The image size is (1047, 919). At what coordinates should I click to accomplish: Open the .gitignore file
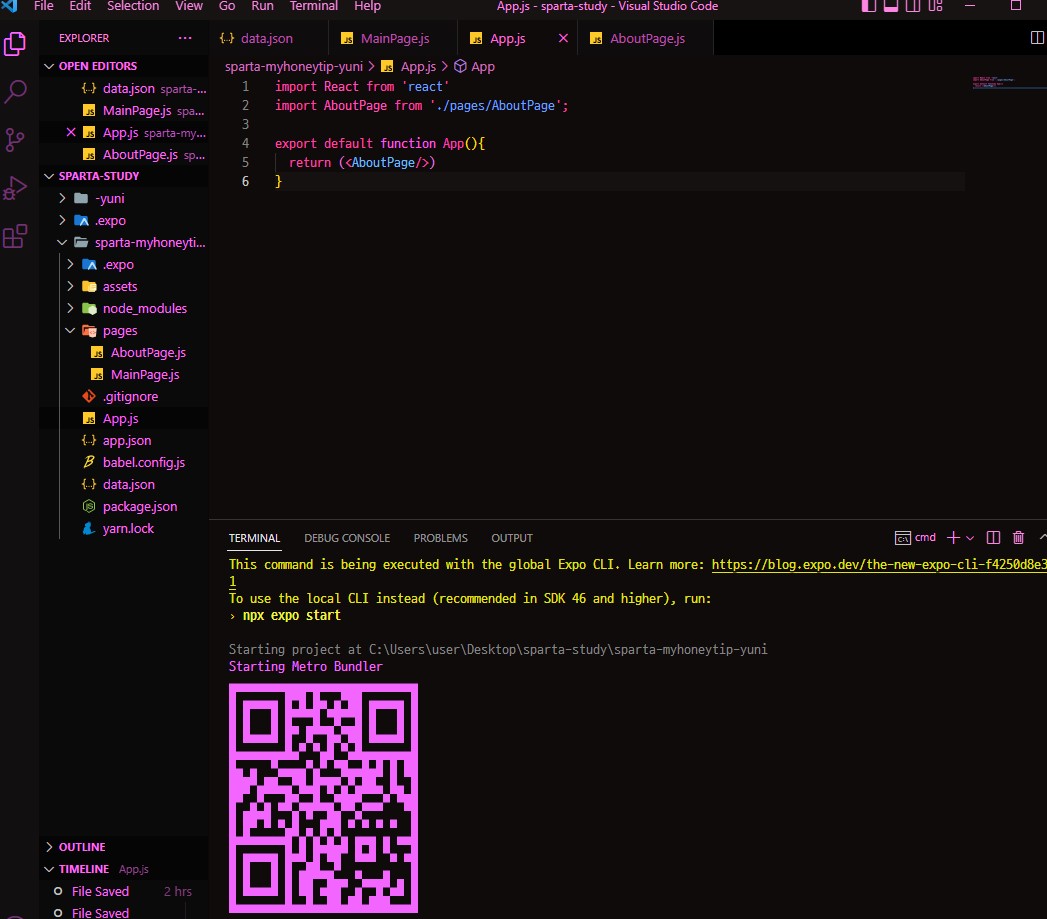124,397
